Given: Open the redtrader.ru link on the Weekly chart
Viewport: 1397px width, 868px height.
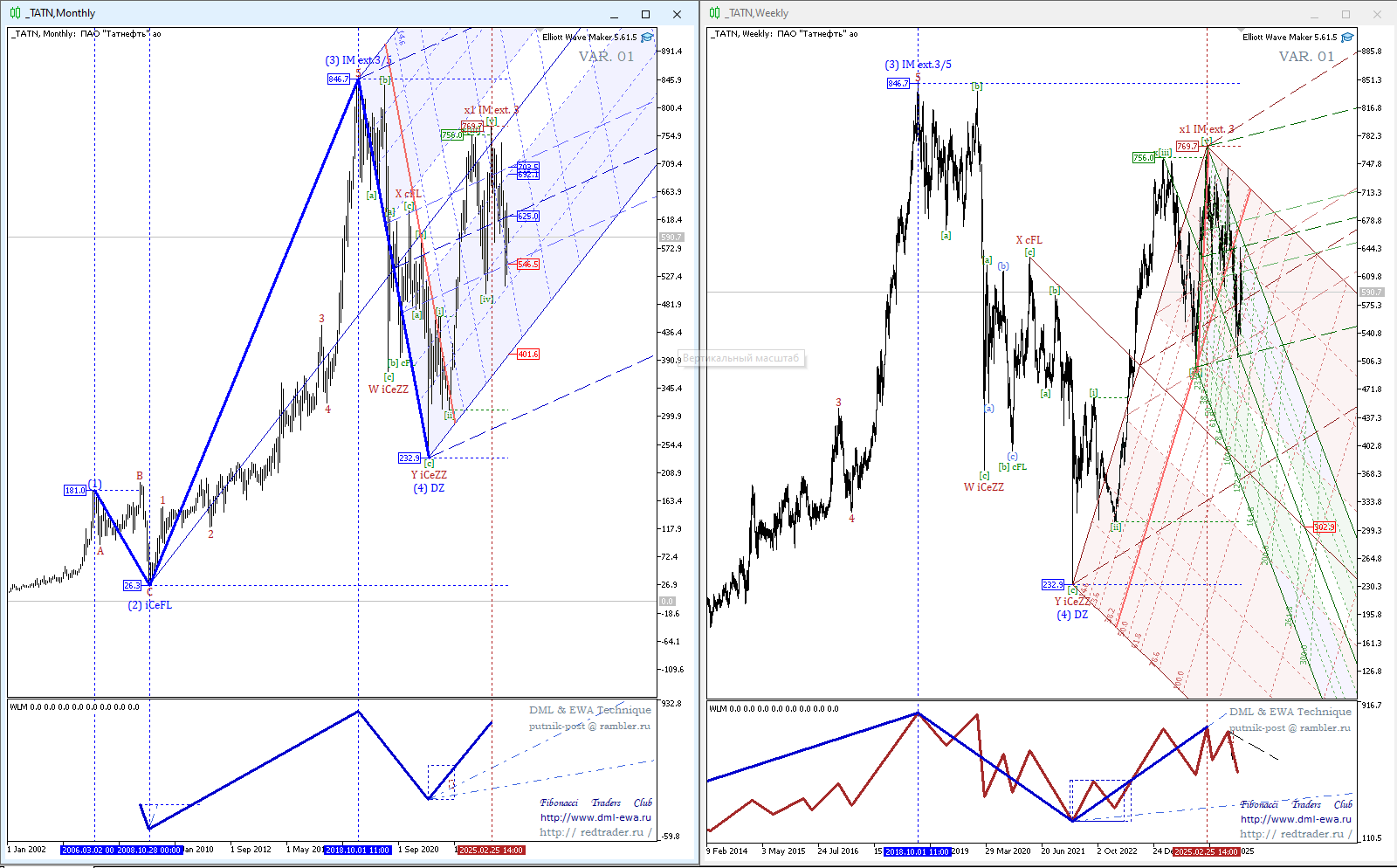Looking at the screenshot, I should (x=1295, y=834).
